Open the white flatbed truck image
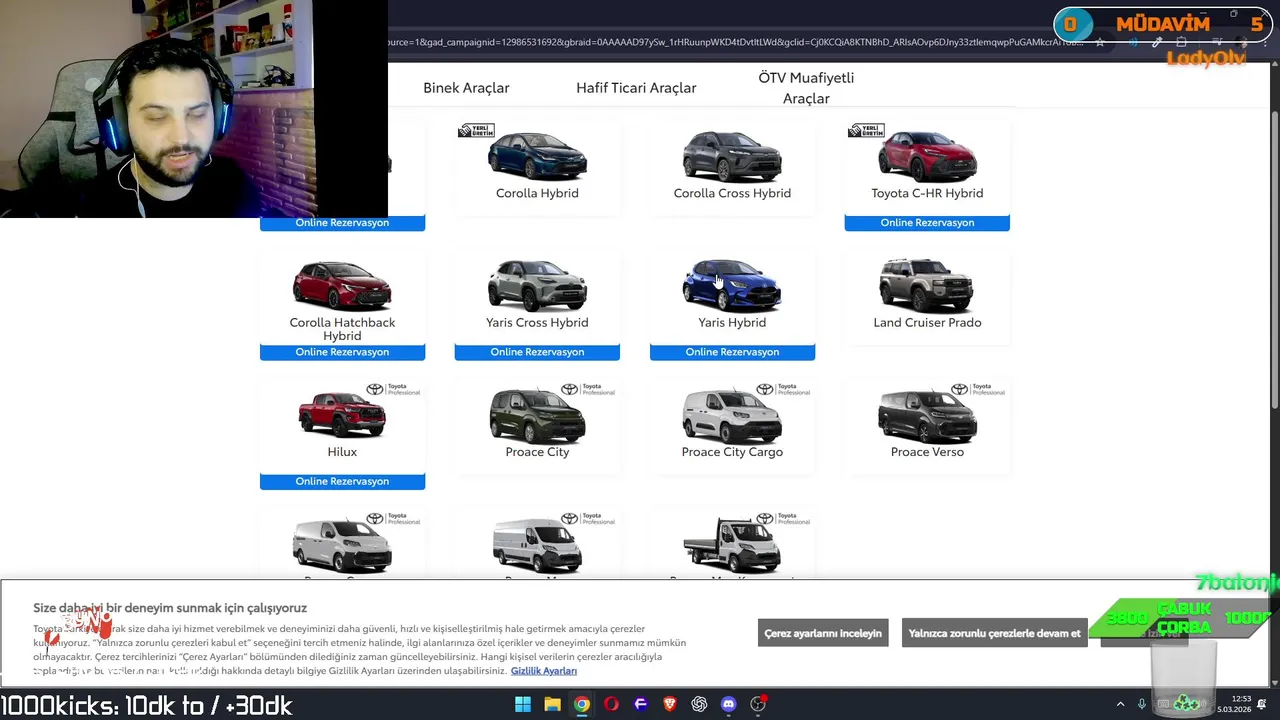Screen dimensions: 1280x720 (x=732, y=547)
